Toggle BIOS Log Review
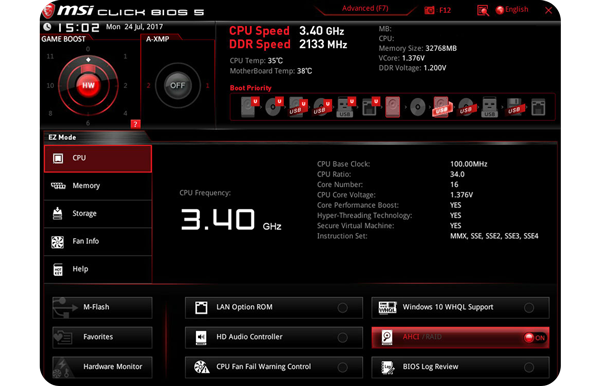Screen dimensions: 600x386 tap(460, 367)
